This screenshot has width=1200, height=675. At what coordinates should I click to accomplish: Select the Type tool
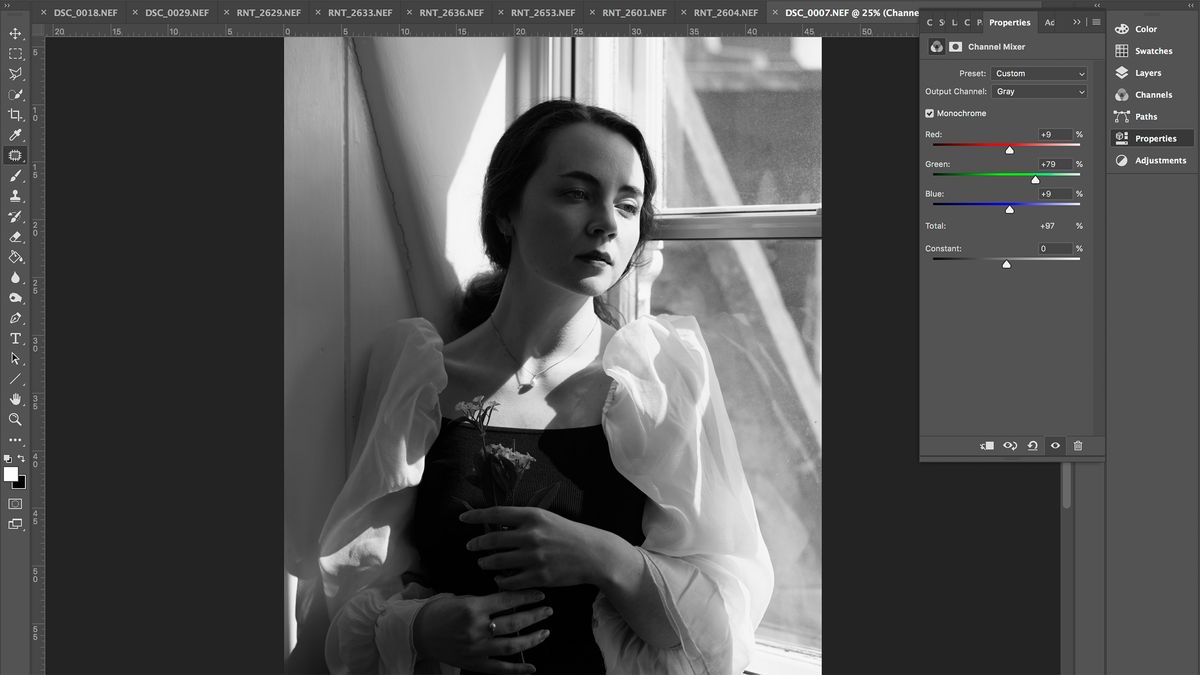tap(14, 338)
